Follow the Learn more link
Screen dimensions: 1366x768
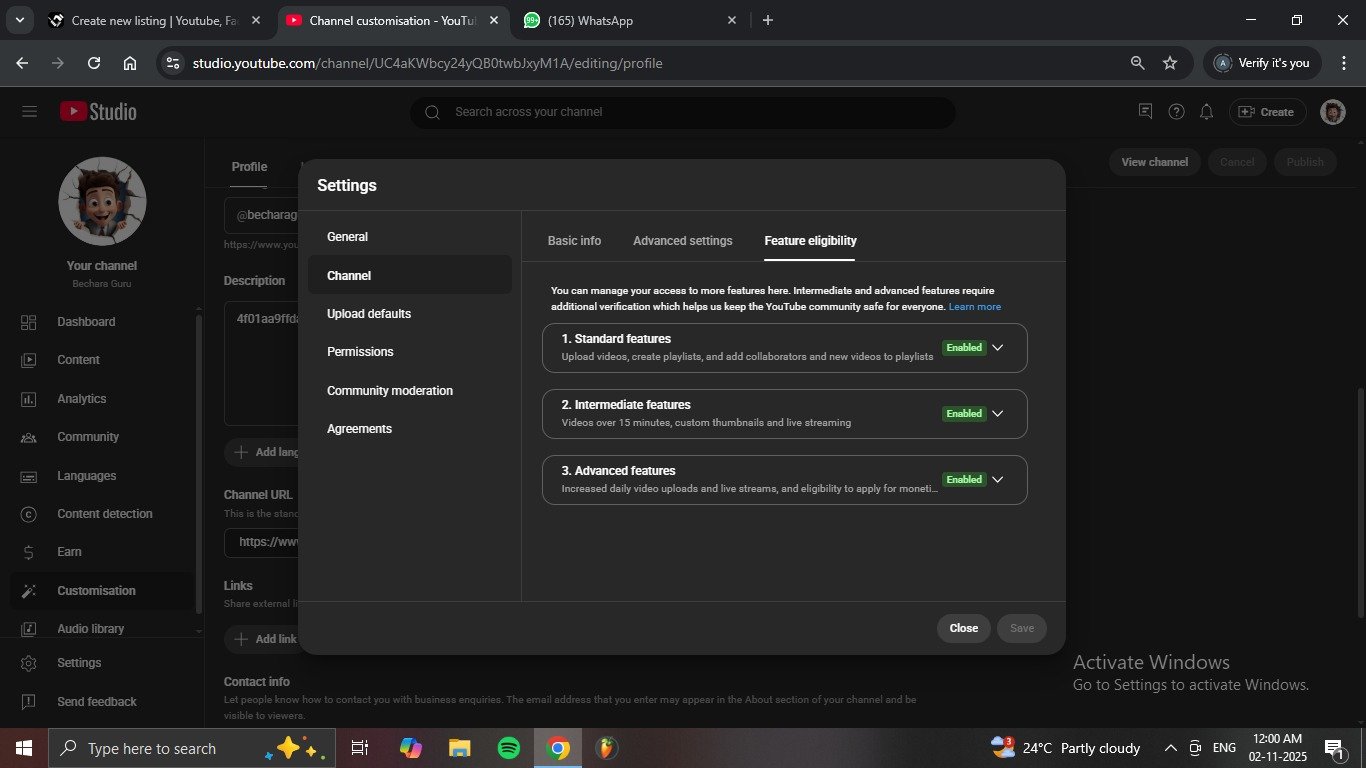(974, 307)
